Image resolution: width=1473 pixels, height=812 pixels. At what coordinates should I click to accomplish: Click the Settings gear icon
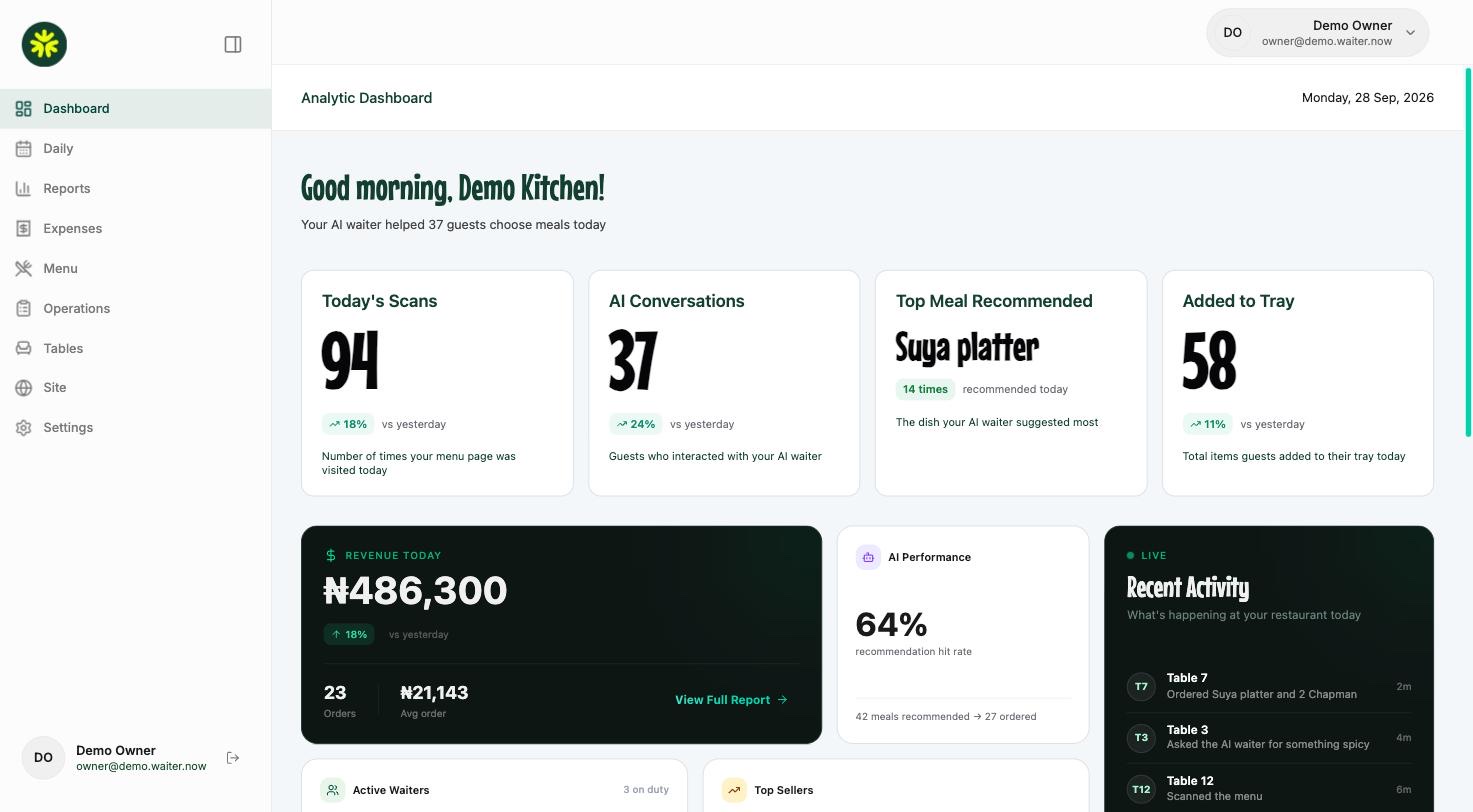(24, 428)
